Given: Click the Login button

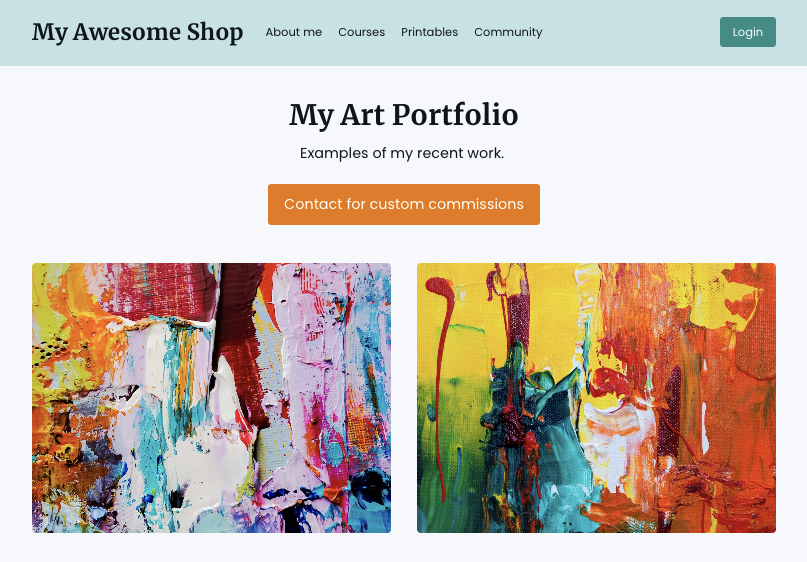Looking at the screenshot, I should coord(748,32).
